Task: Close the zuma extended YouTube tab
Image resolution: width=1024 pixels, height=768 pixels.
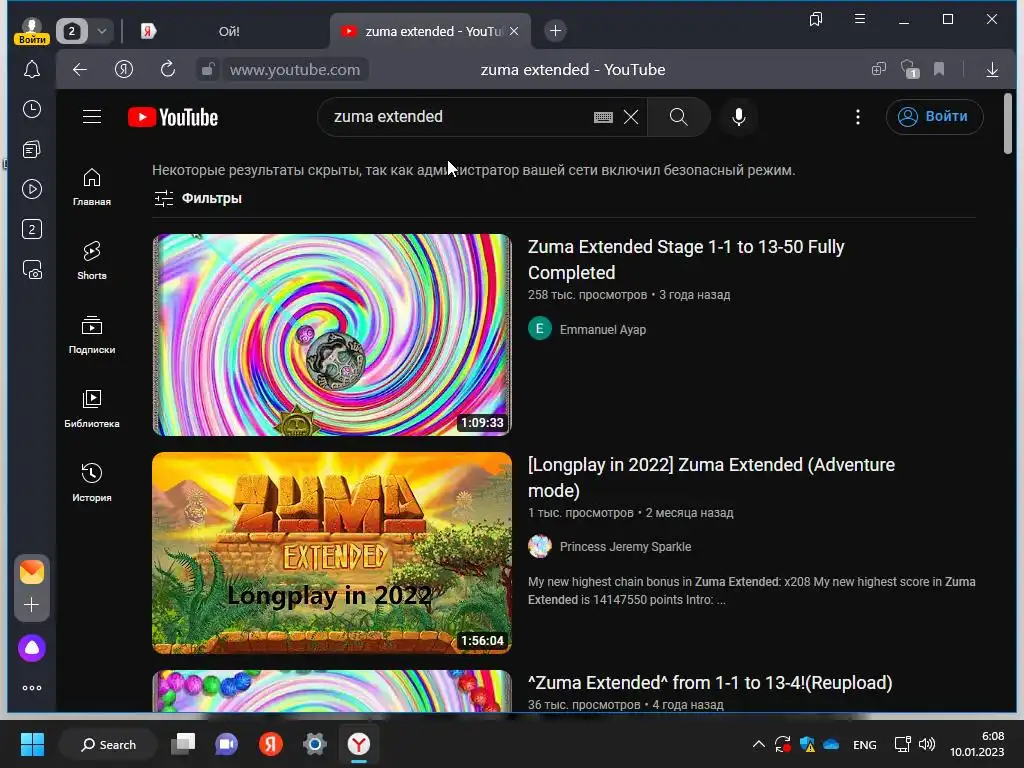Action: (514, 31)
